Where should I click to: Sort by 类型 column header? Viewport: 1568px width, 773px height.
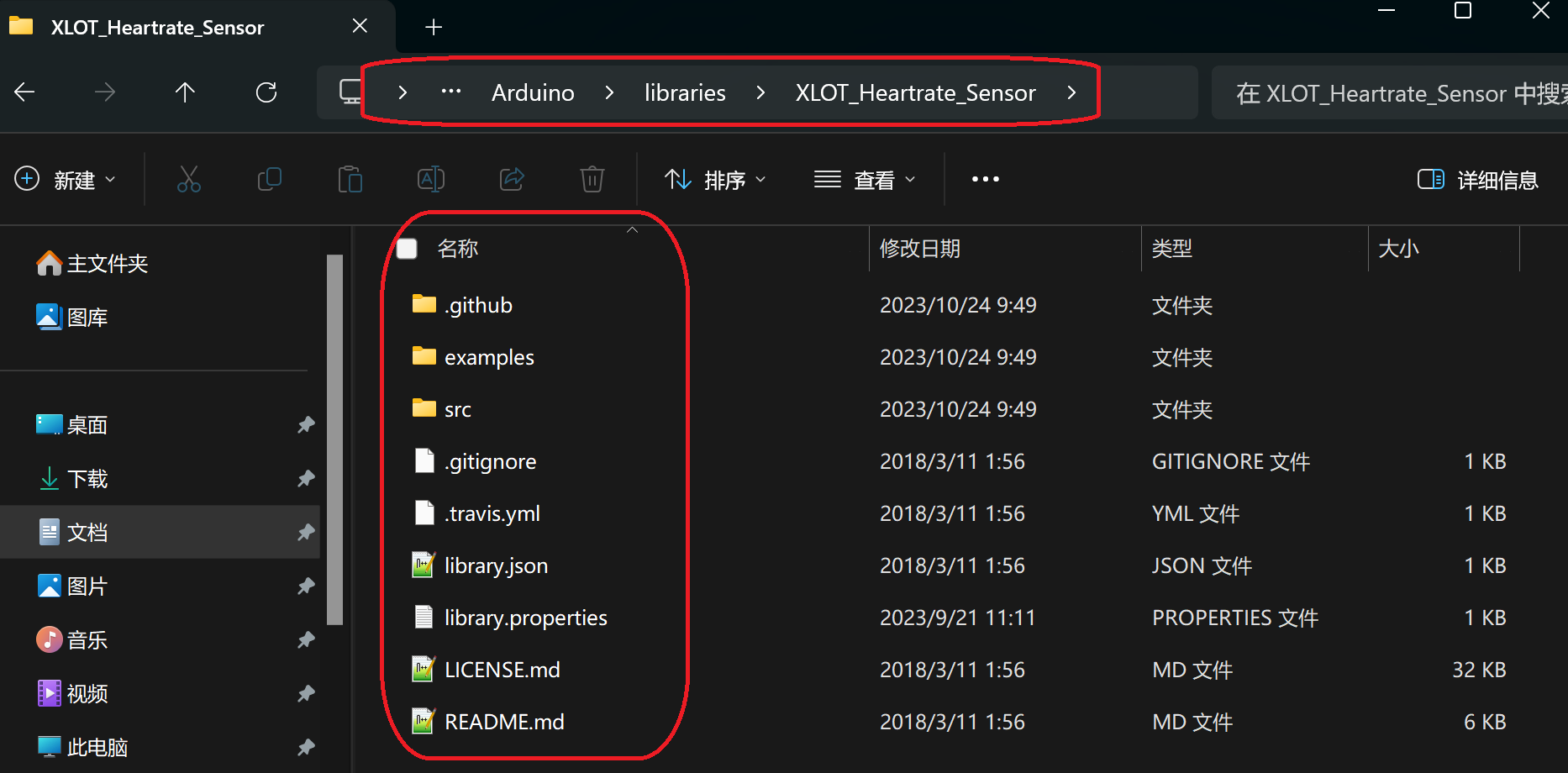[x=1255, y=249]
